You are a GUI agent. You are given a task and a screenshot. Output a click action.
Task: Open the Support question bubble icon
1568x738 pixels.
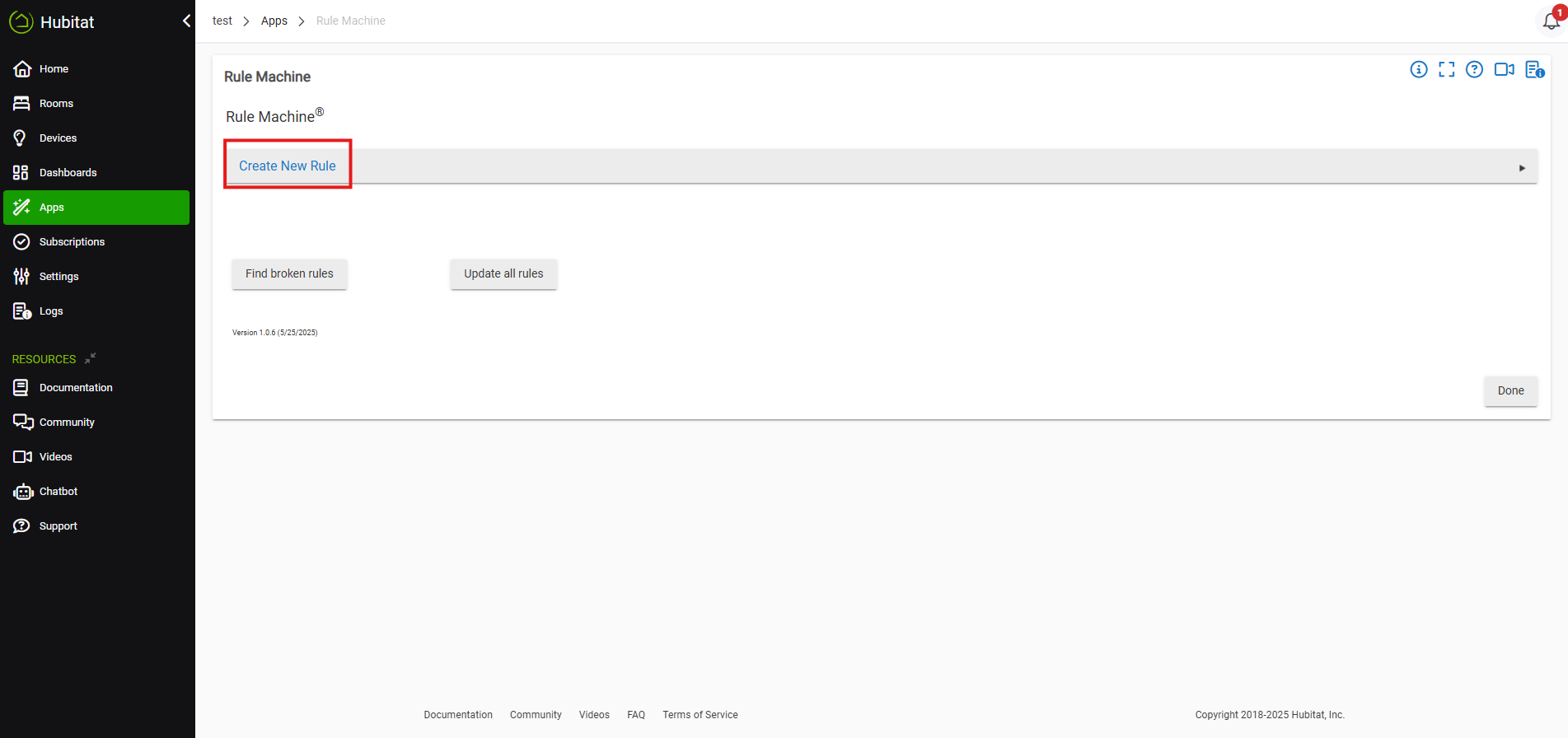coord(21,525)
